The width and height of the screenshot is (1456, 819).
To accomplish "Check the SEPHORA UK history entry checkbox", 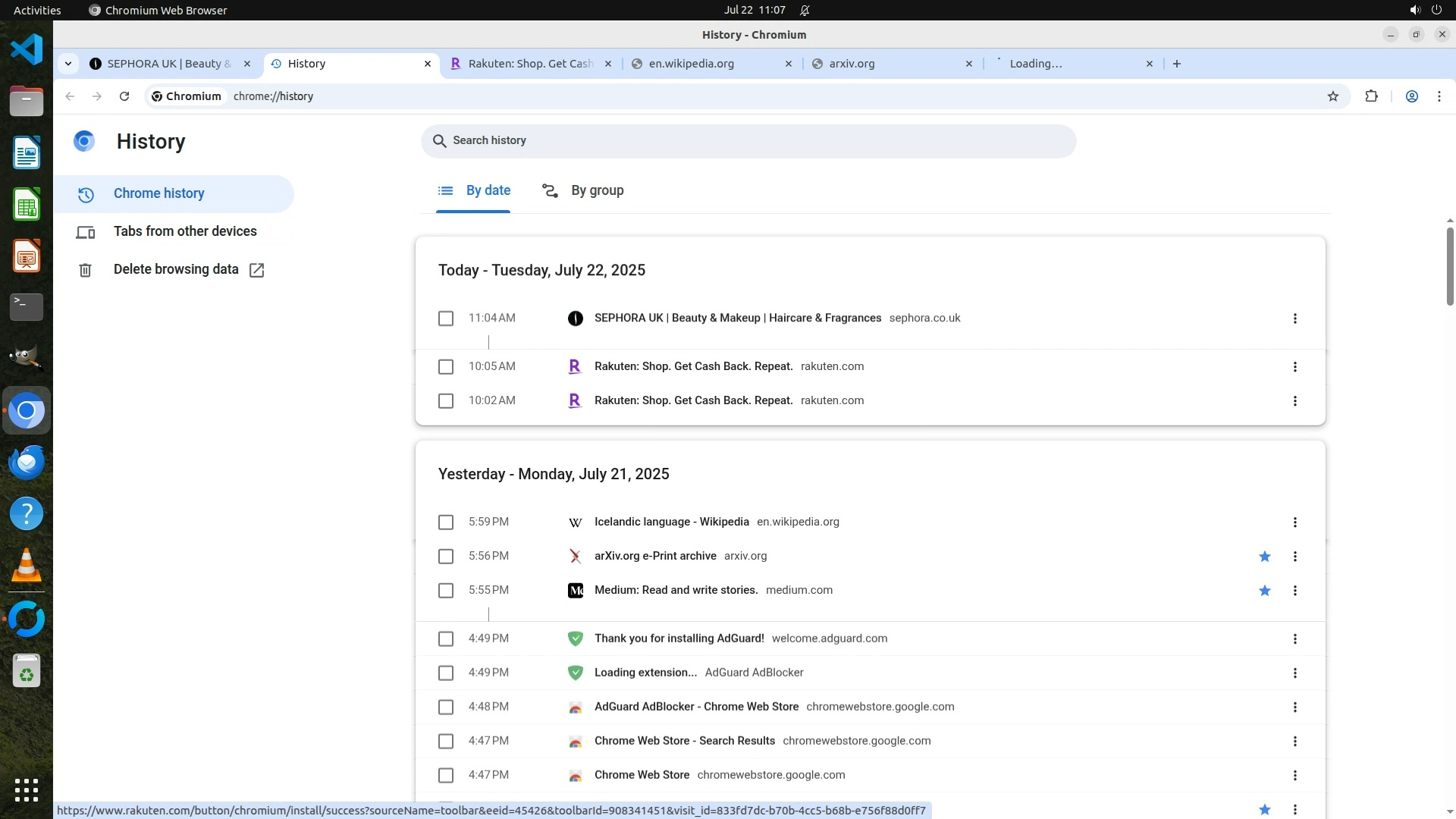I will click(x=446, y=318).
